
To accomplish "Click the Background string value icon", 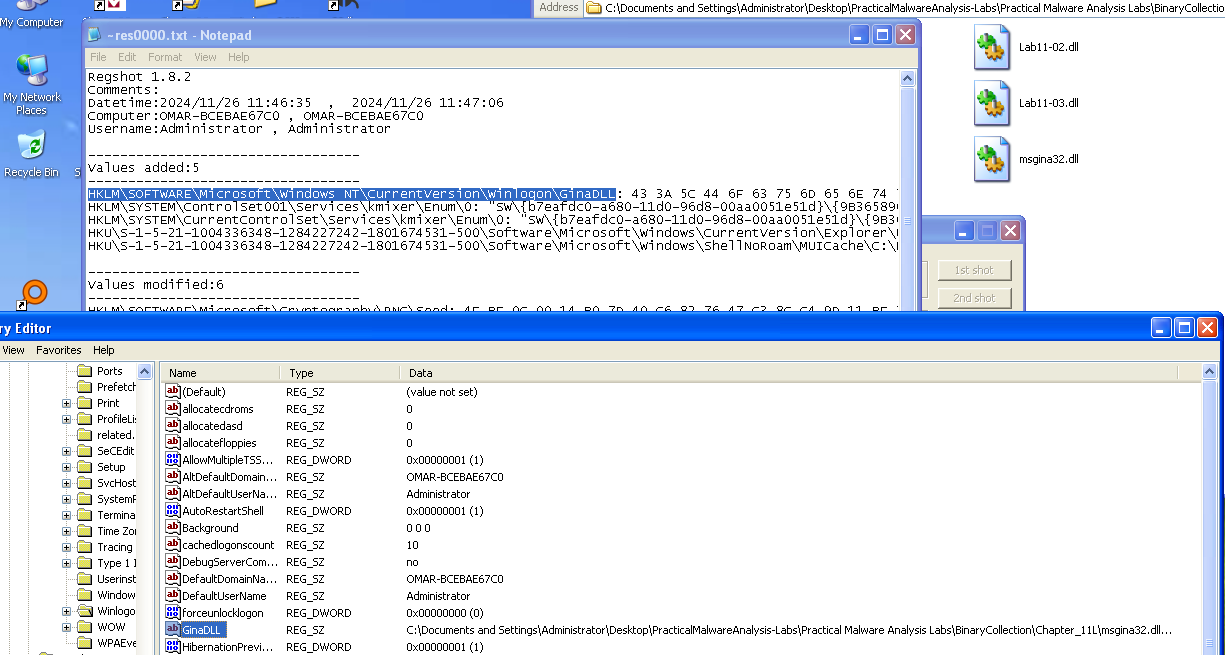I will pos(173,528).
